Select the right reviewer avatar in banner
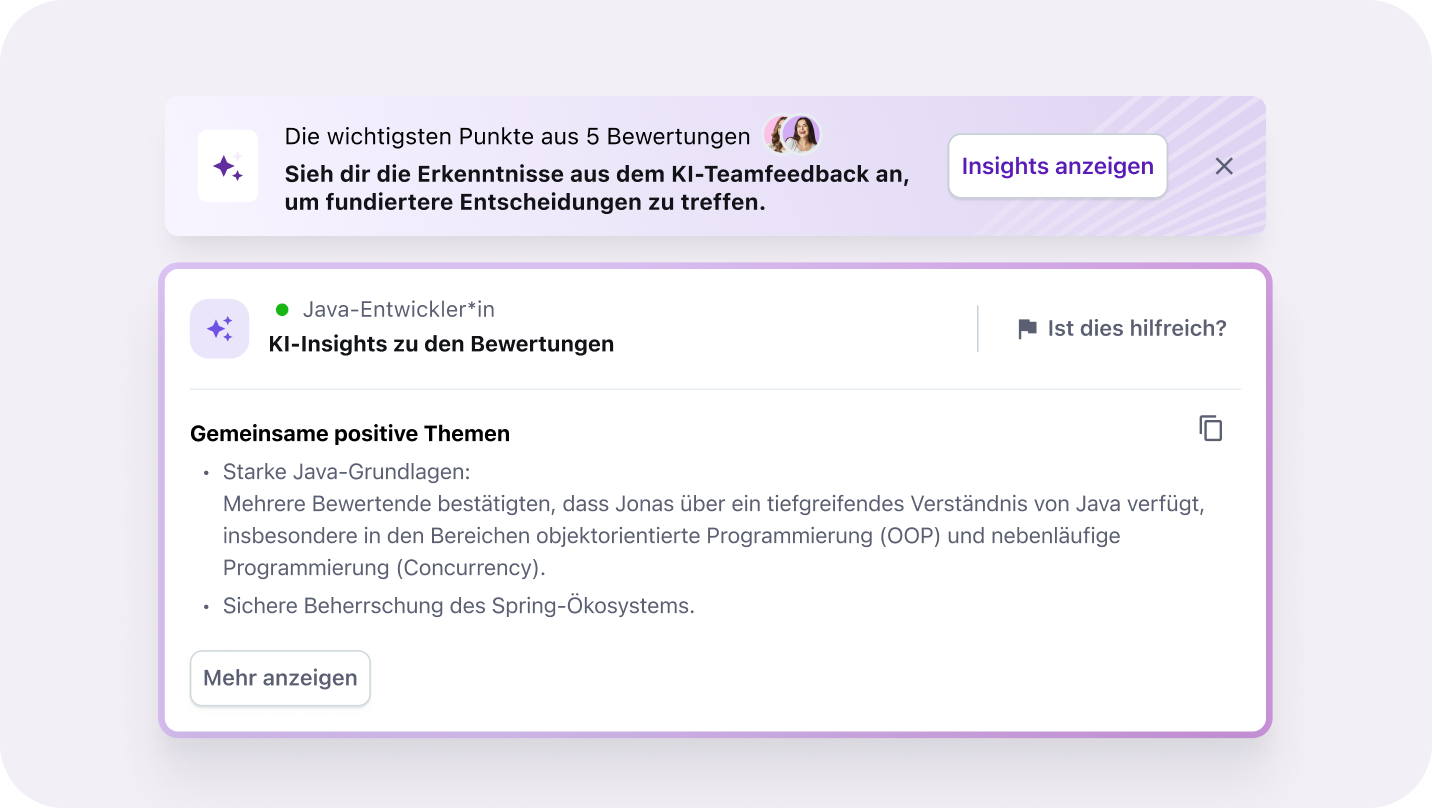The width and height of the screenshot is (1432, 808). [x=802, y=135]
